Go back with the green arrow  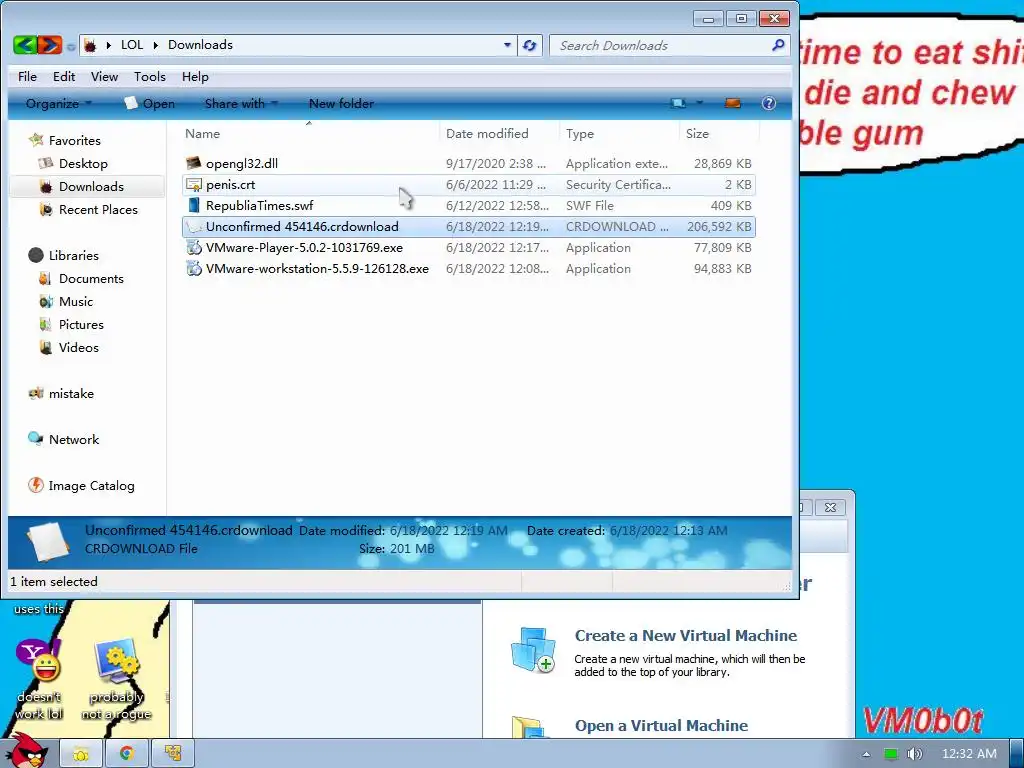pos(25,45)
